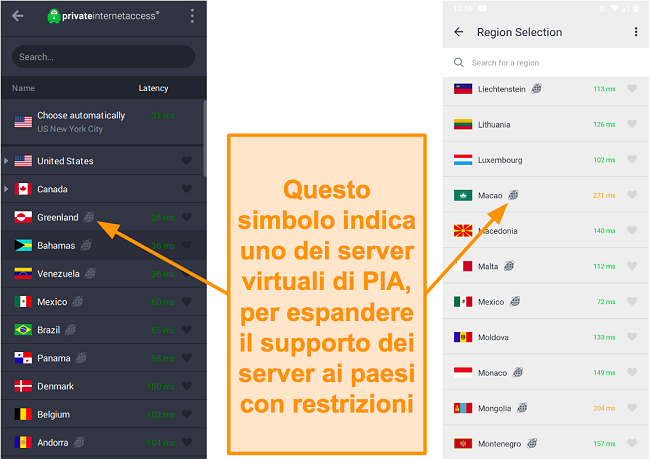Favorite Liechtenstein in Region Selection

tap(632, 88)
